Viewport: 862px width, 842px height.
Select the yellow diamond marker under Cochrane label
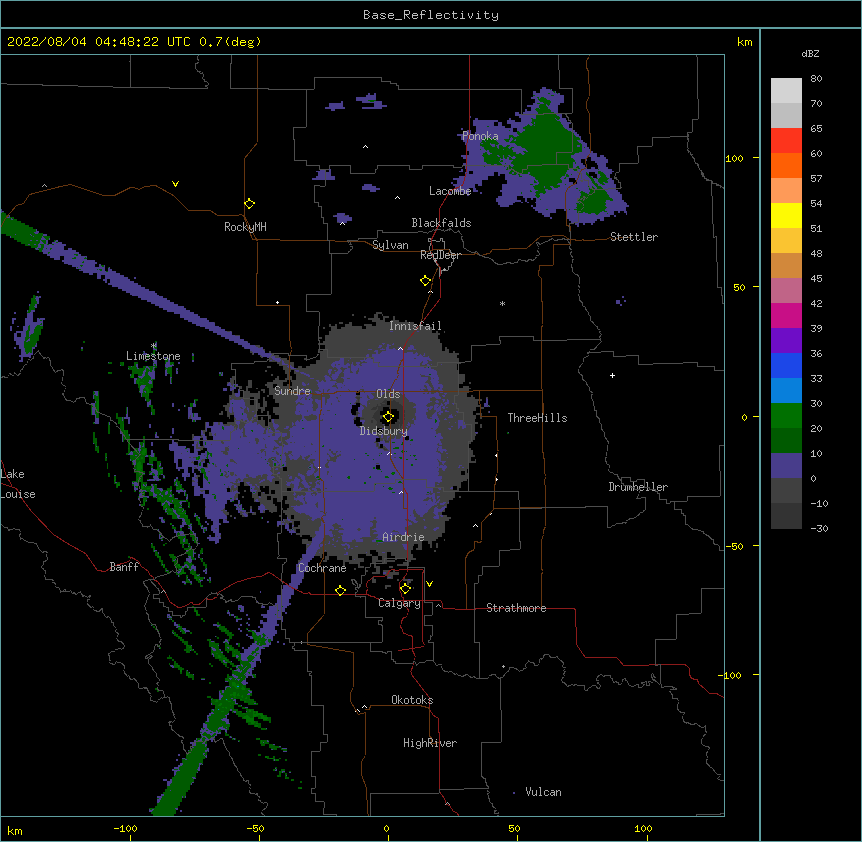[340, 590]
